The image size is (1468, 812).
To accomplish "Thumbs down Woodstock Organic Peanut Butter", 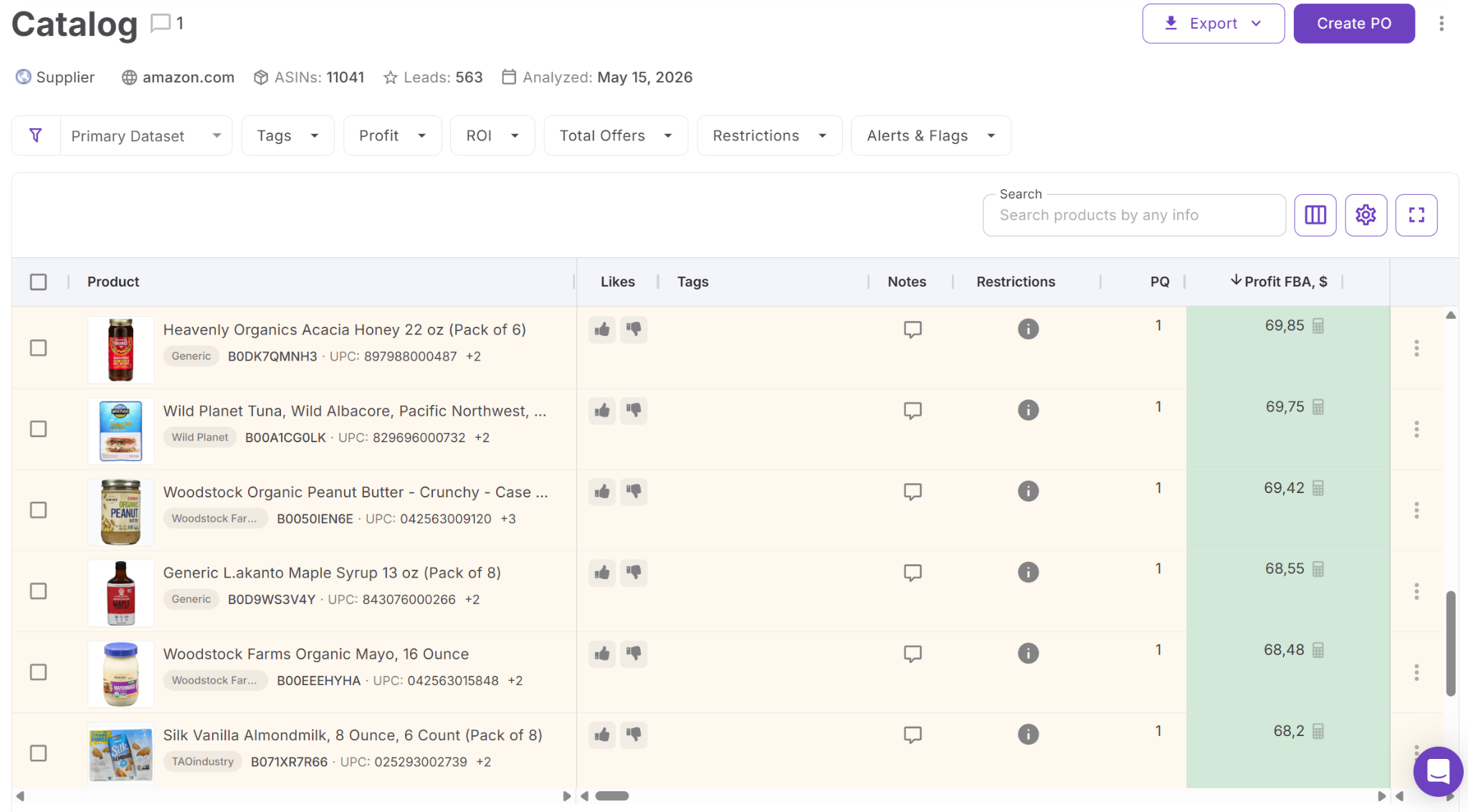I will [634, 492].
